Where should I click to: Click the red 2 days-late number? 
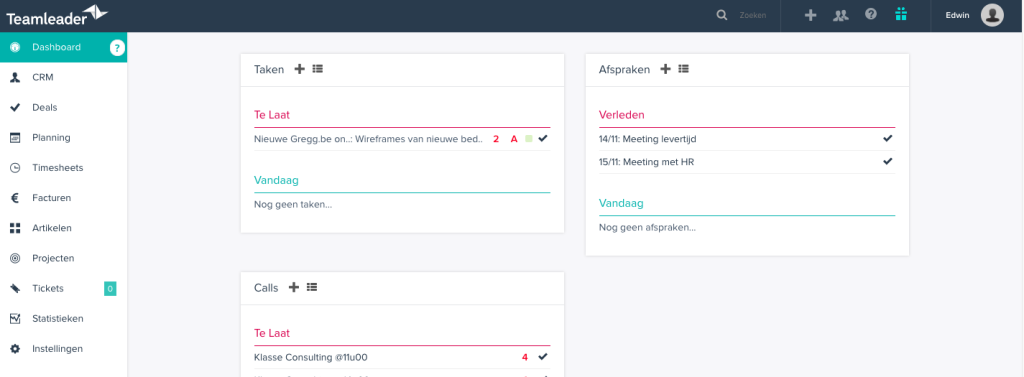(496, 139)
